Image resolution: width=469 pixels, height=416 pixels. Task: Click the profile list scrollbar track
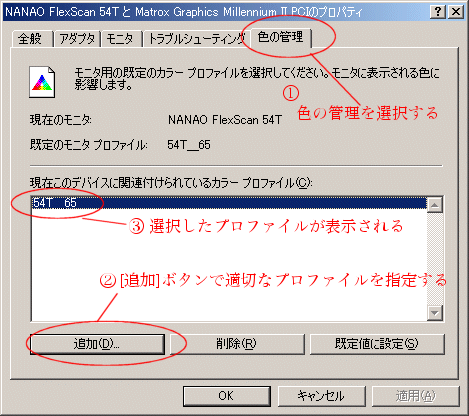[435, 259]
